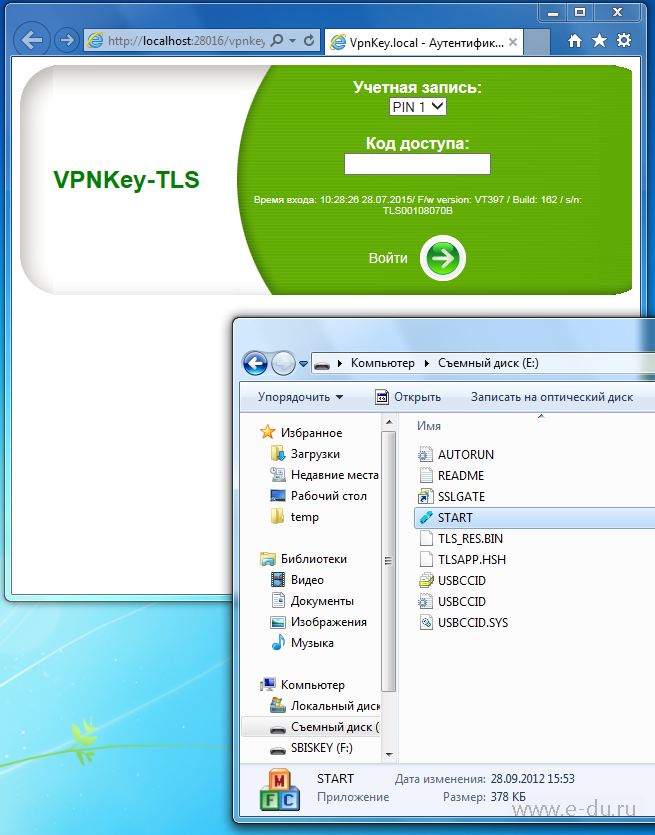Expand arrow before Компьютер in breadcrumb
655x835 pixels.
(x=340, y=364)
